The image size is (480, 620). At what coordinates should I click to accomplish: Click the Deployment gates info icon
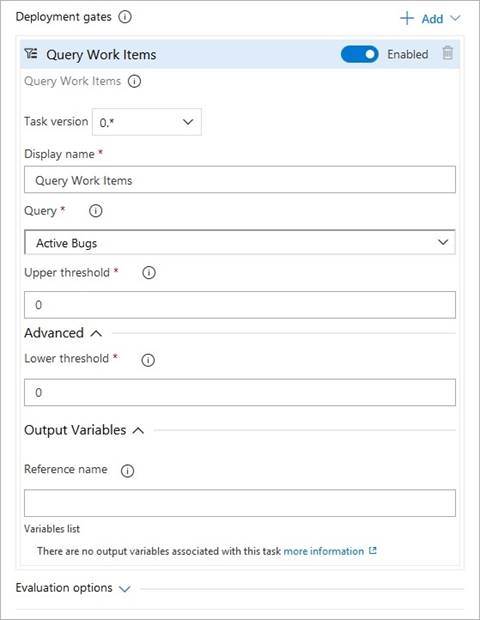pos(125,17)
